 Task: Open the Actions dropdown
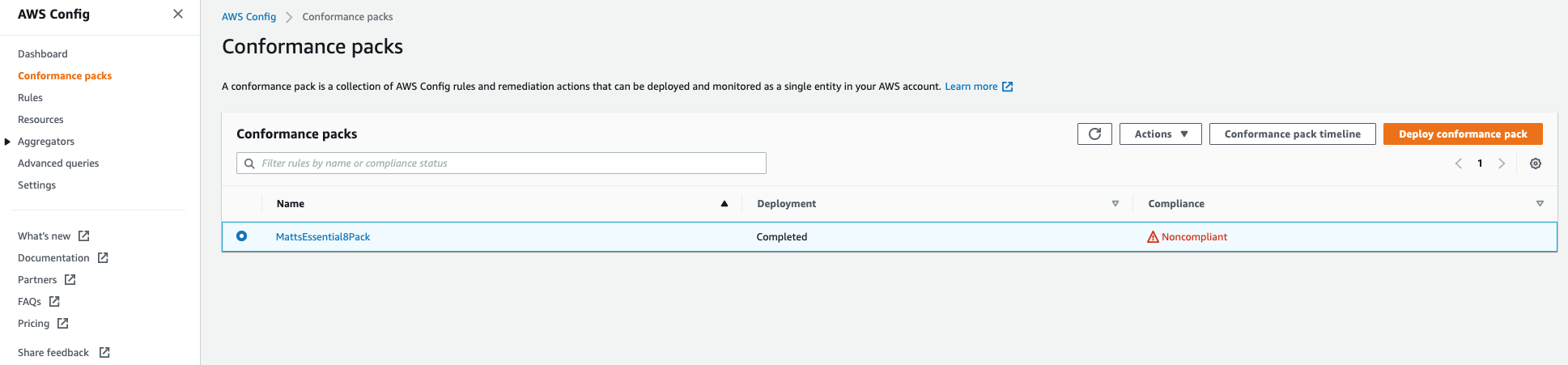[x=1161, y=134]
